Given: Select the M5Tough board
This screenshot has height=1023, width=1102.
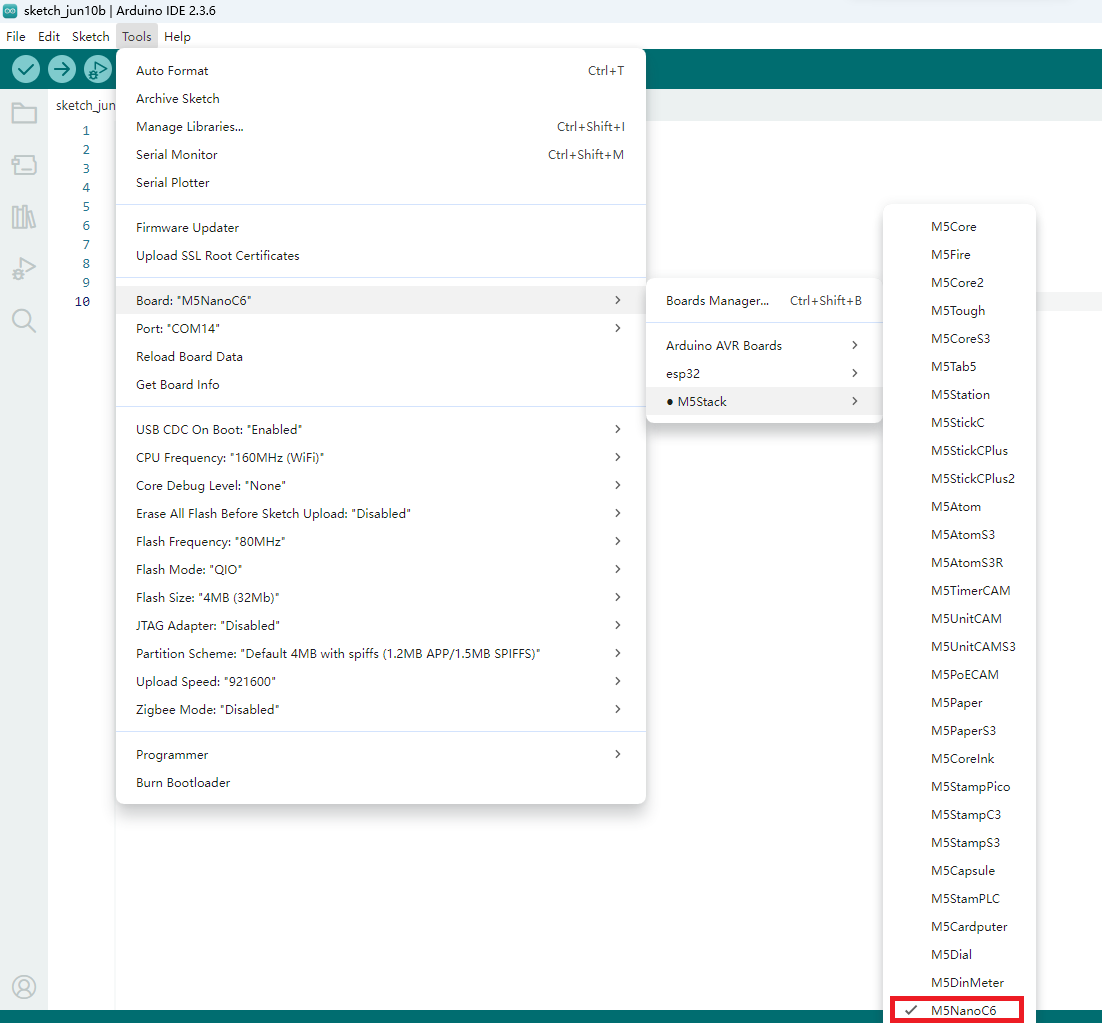Looking at the screenshot, I should (959, 311).
